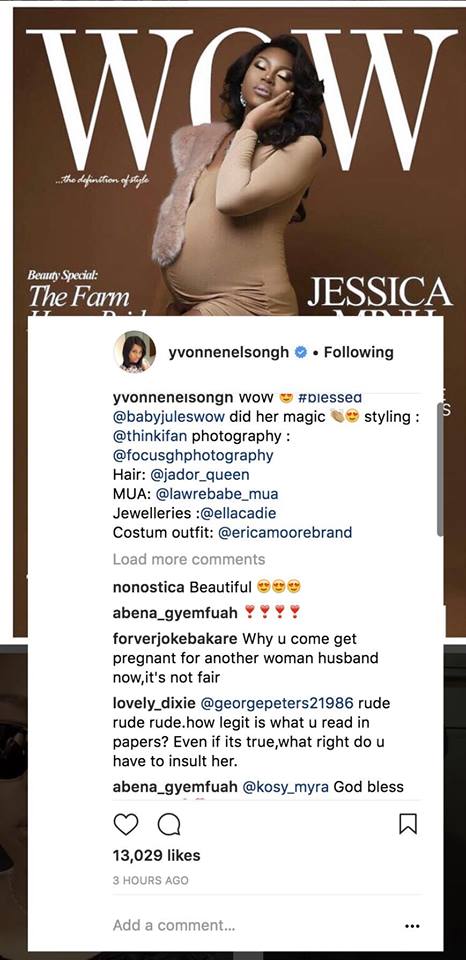
Task: Open comments via speech bubble icon
Action: 169,824
